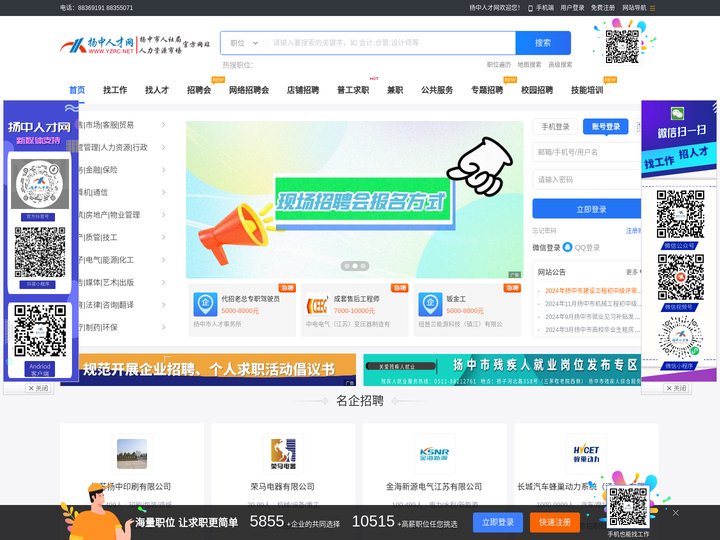Open the 找工作 nav item

pos(115,90)
